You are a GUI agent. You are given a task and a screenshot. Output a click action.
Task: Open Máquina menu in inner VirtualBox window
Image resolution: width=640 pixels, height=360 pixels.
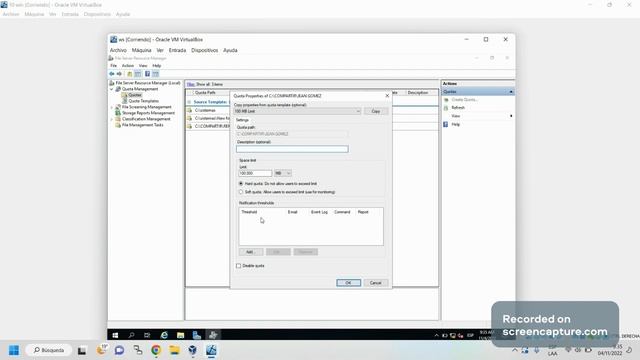tap(142, 50)
